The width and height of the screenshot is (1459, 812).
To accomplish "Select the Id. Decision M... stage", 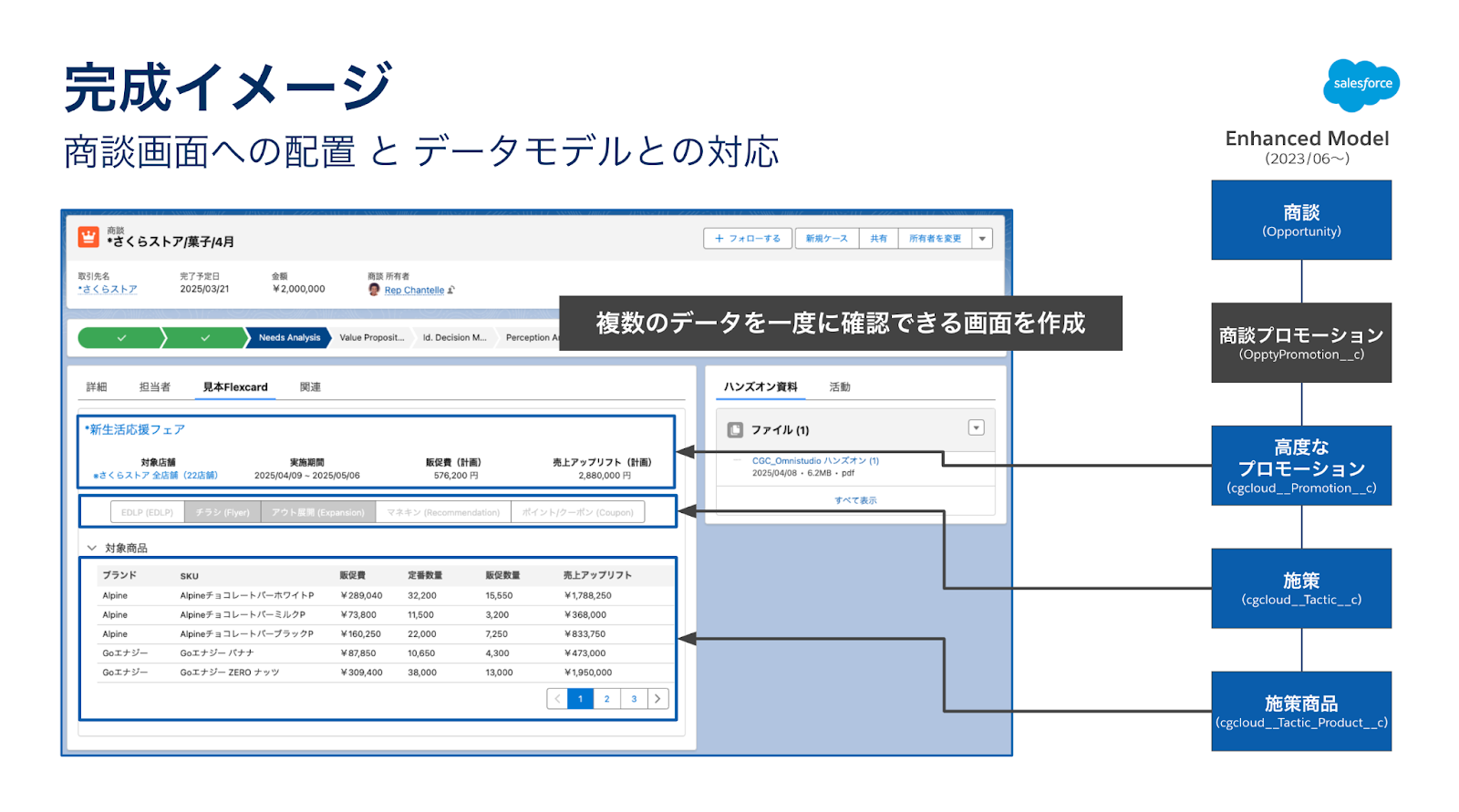I will [454, 338].
